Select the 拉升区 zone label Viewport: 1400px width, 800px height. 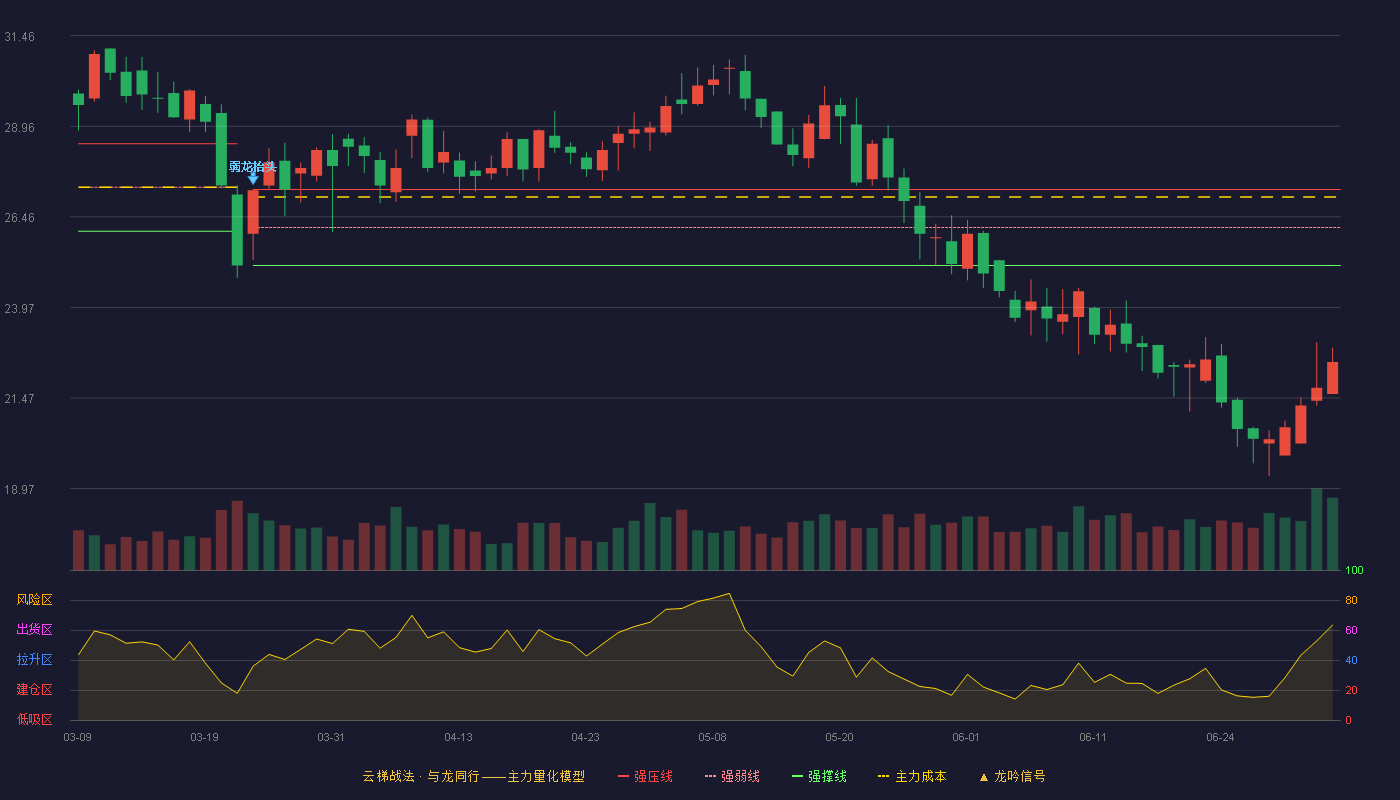coord(34,660)
